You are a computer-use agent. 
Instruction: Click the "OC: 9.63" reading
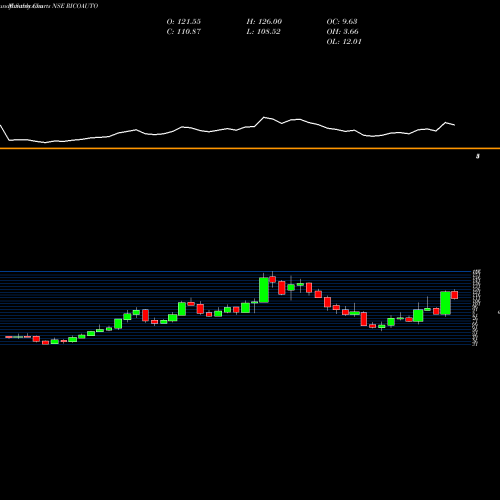[x=342, y=22]
